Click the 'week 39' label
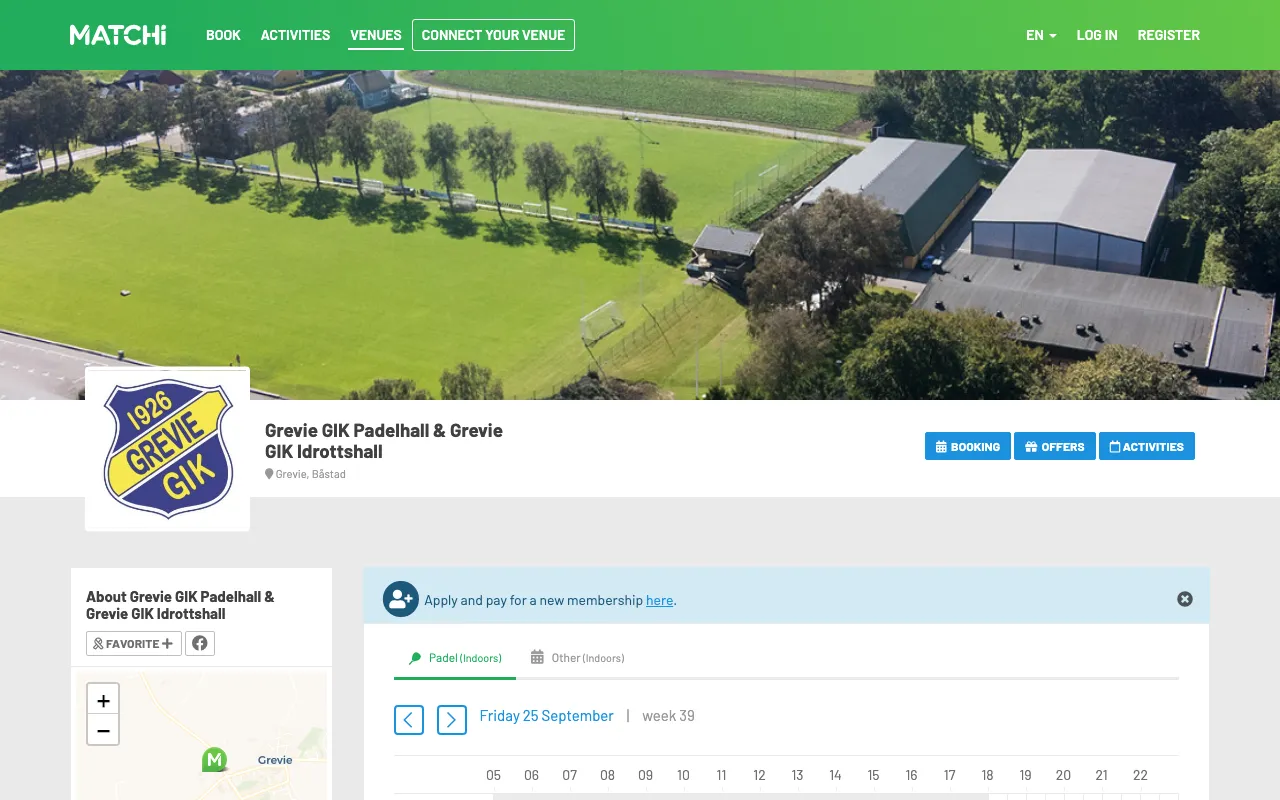The height and width of the screenshot is (800, 1280). 668,716
